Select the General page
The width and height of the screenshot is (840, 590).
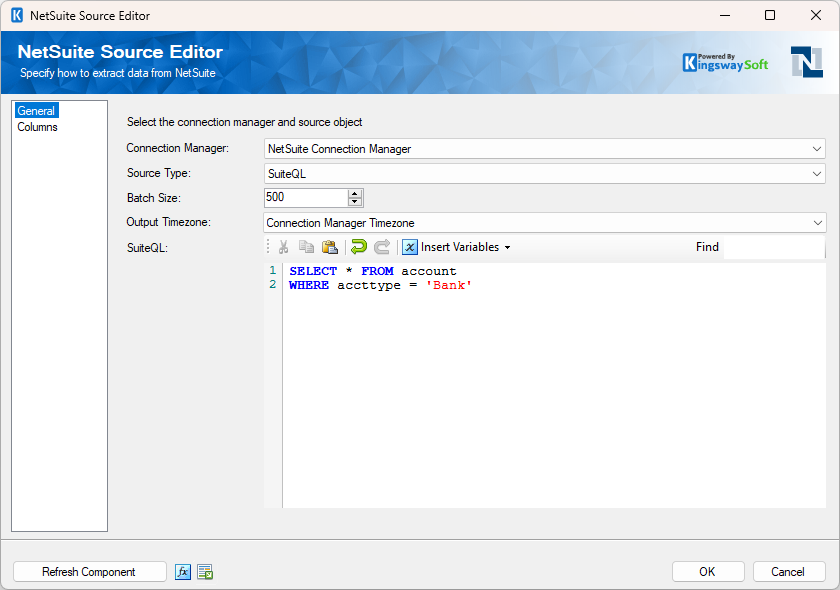tap(36, 111)
